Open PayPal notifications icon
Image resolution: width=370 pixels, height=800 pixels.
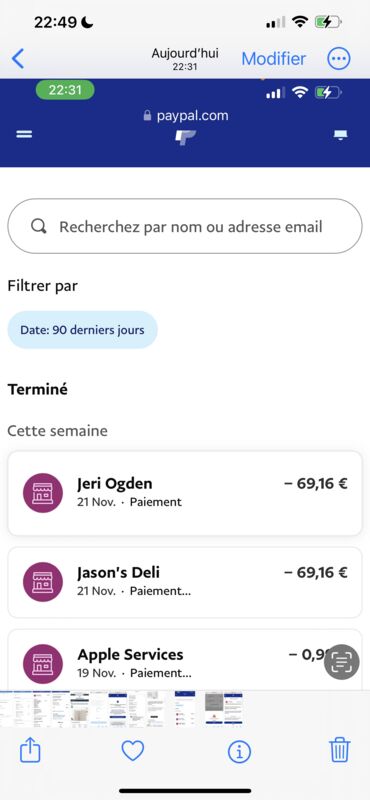point(340,135)
